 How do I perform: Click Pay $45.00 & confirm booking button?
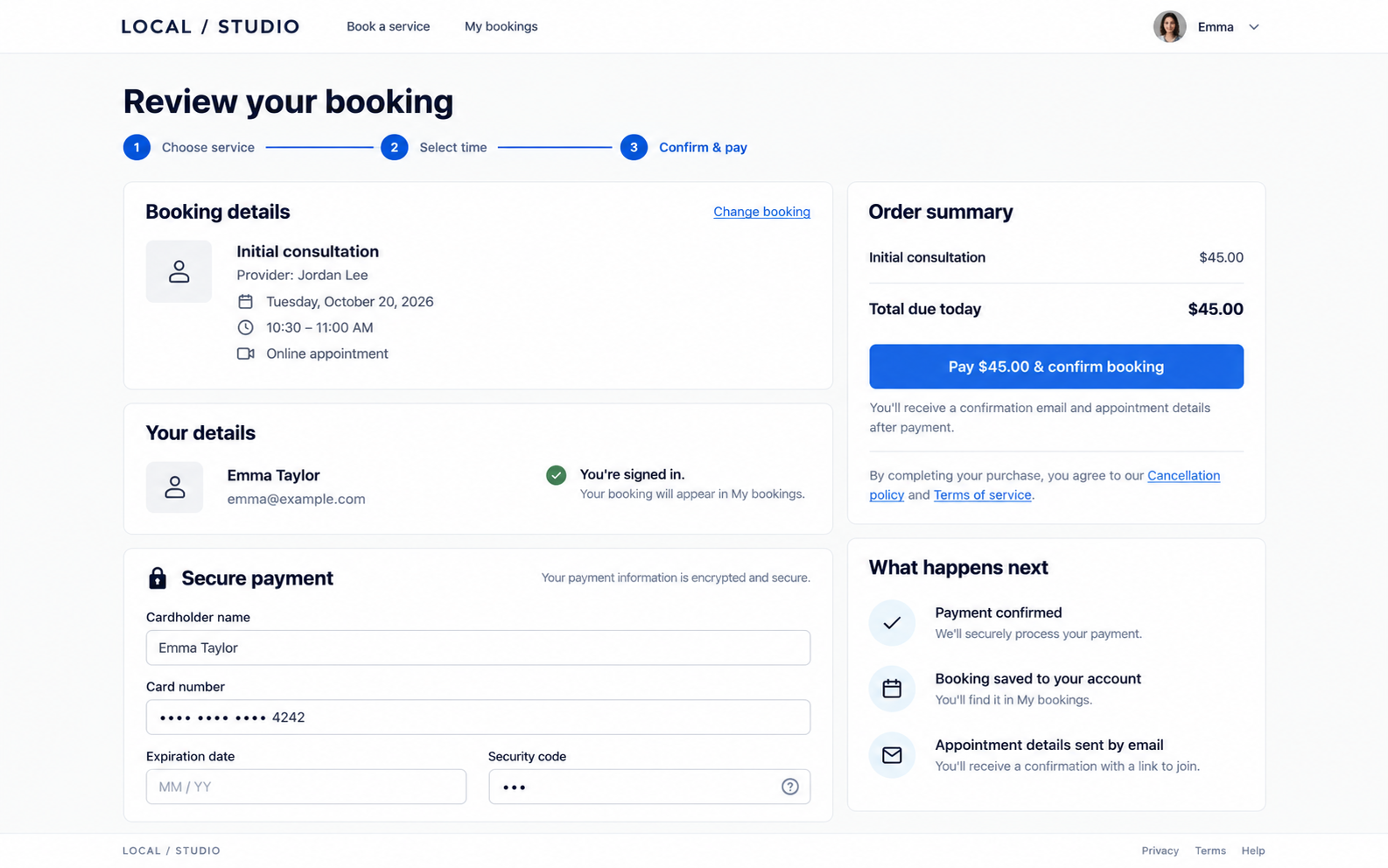tap(1056, 367)
